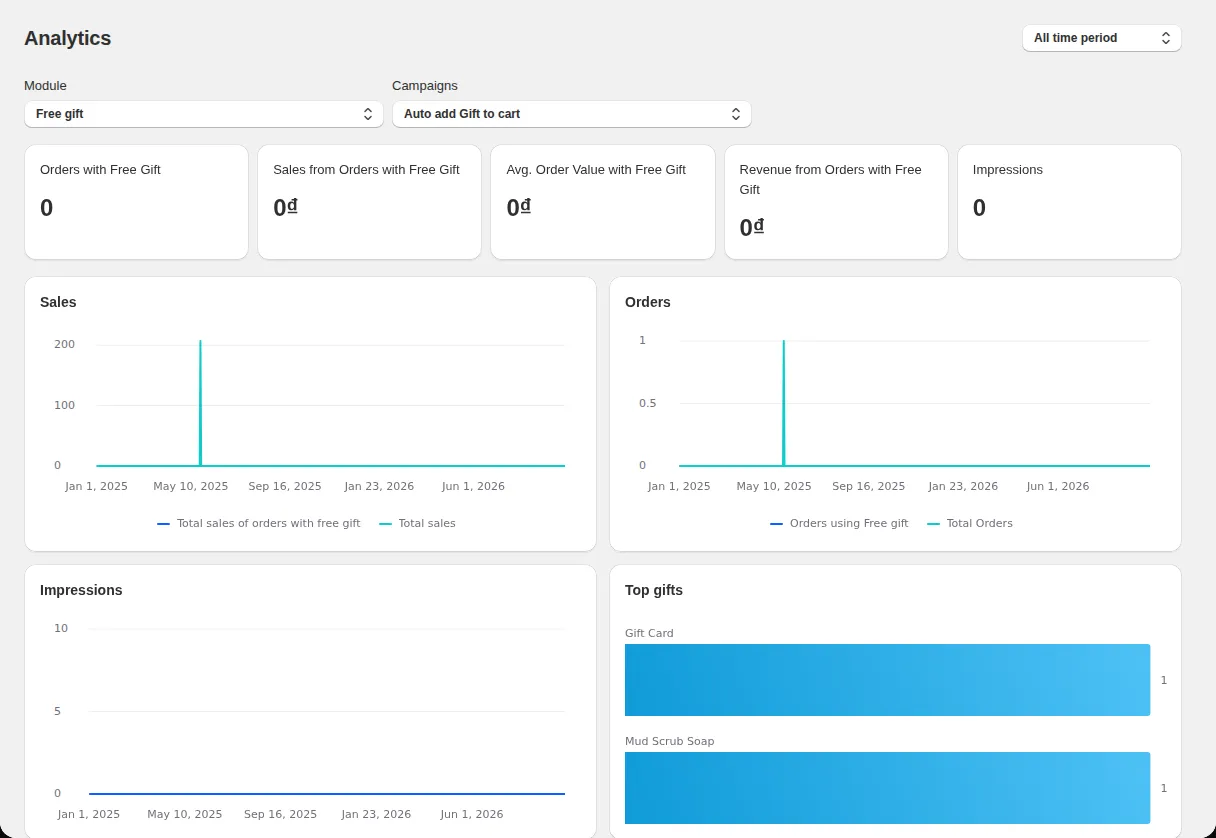Click the Orders with Free Gift card

click(136, 202)
